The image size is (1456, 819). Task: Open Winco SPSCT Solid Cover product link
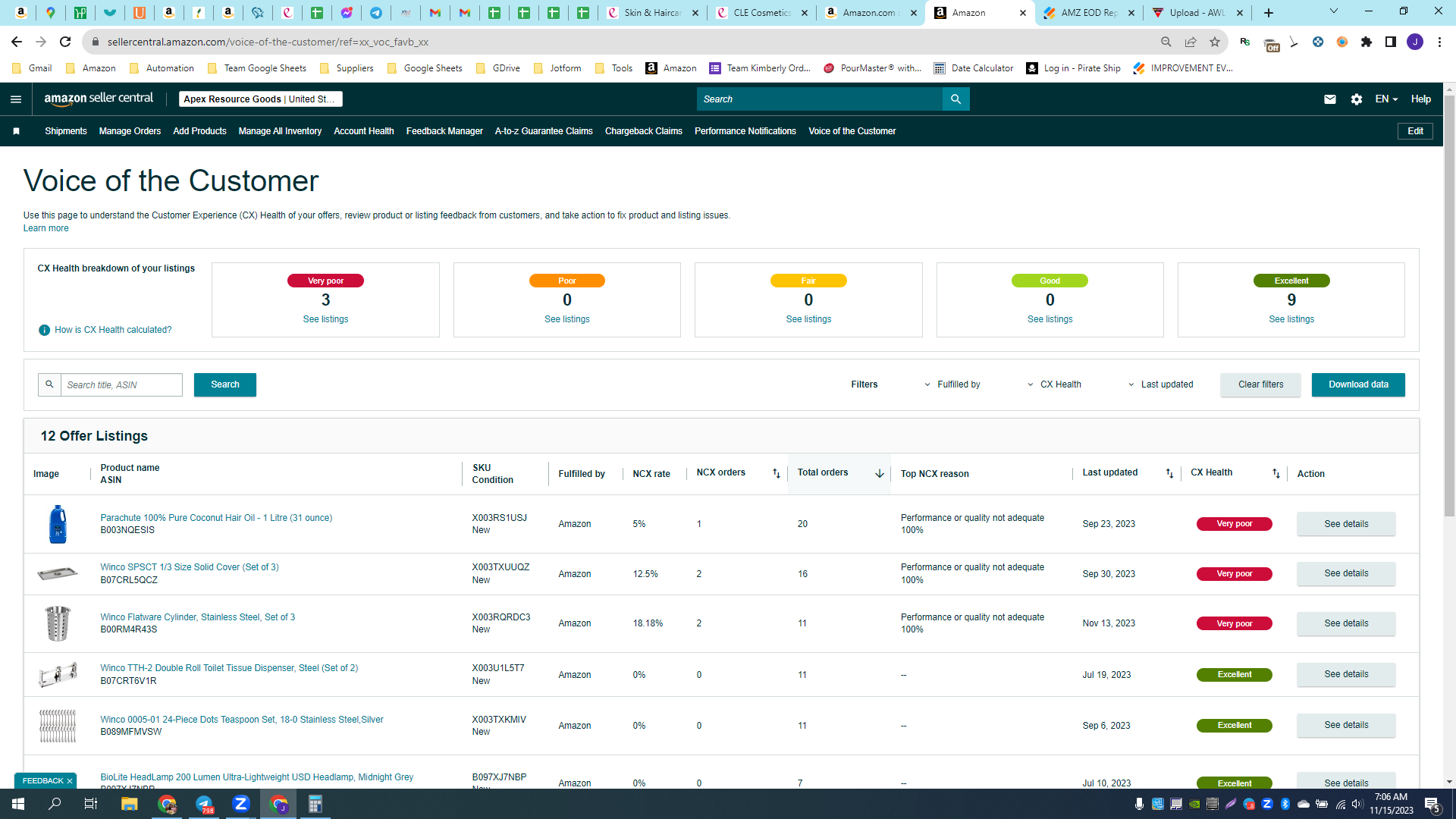[x=190, y=567]
